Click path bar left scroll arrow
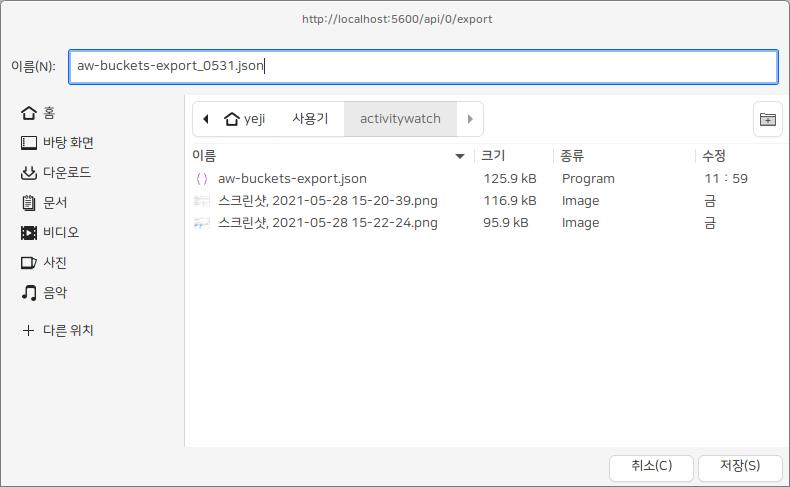Viewport: 790px width, 487px height. click(x=205, y=119)
